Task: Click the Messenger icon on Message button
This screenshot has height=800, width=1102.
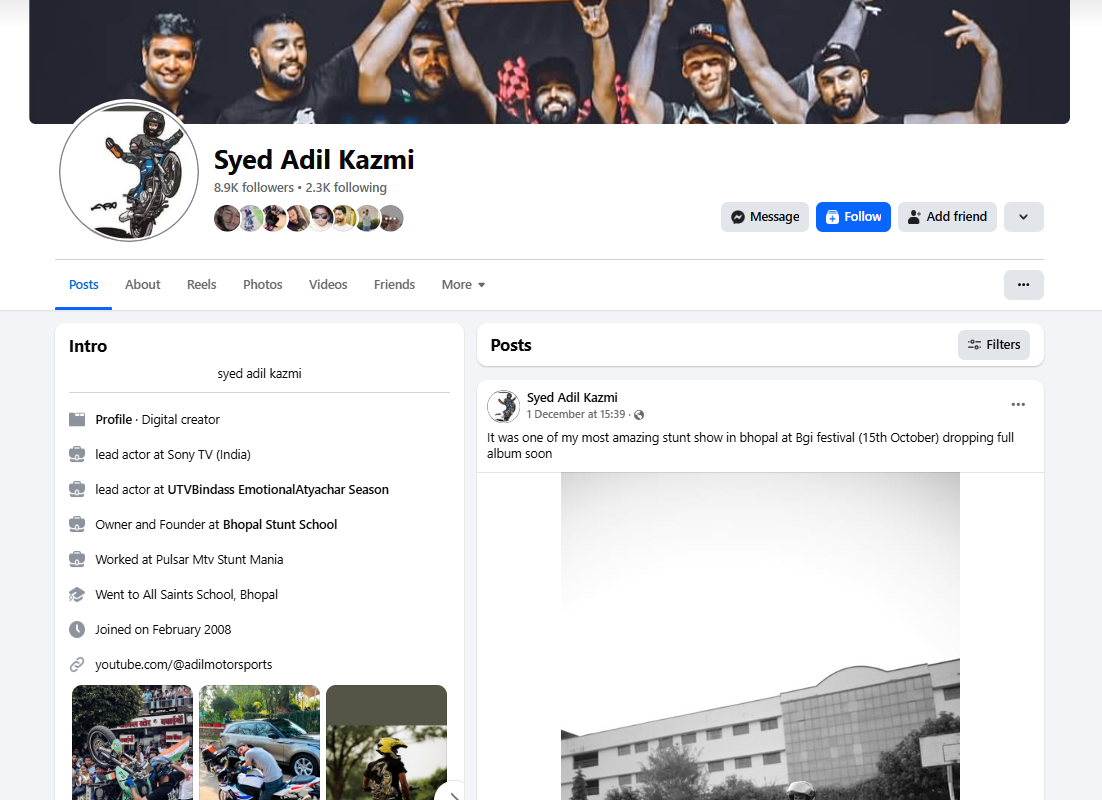Action: pyautogui.click(x=737, y=217)
